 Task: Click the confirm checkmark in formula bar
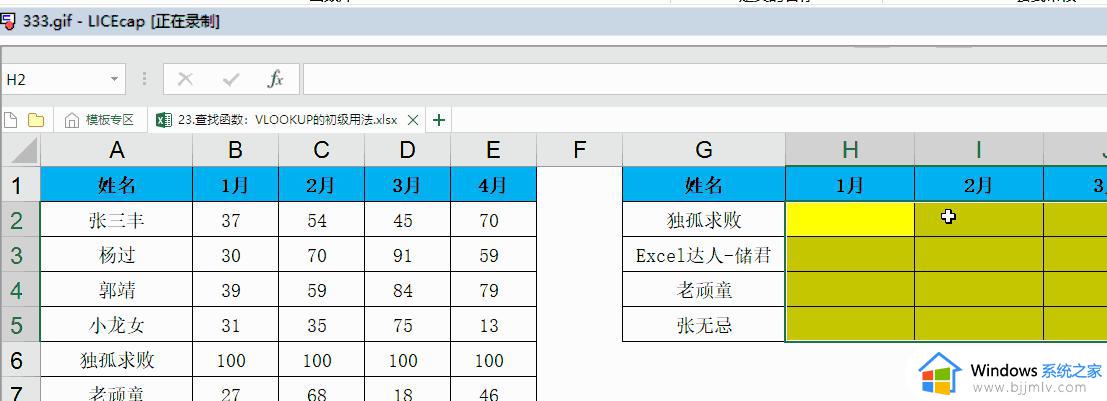point(231,79)
